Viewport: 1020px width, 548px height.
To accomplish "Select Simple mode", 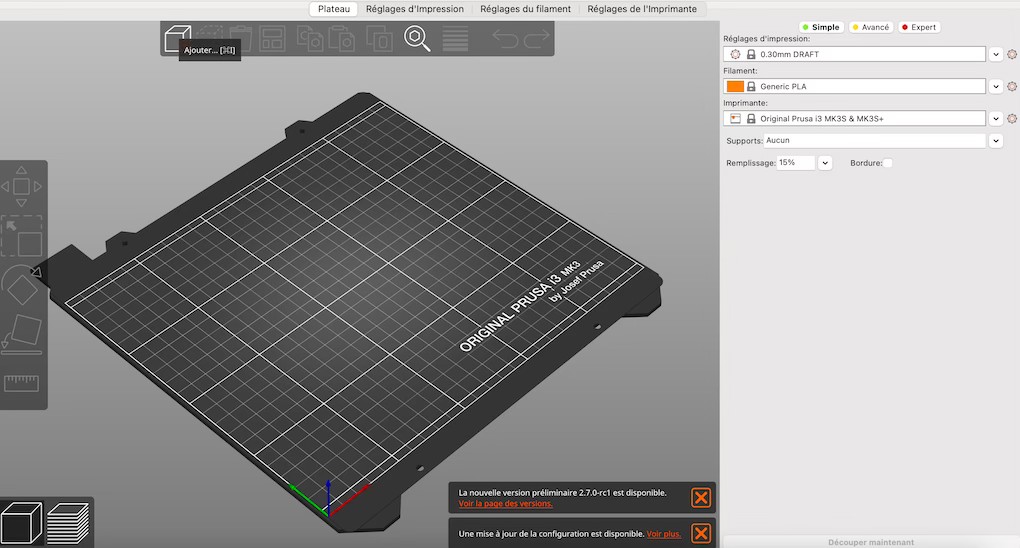I will pos(822,27).
